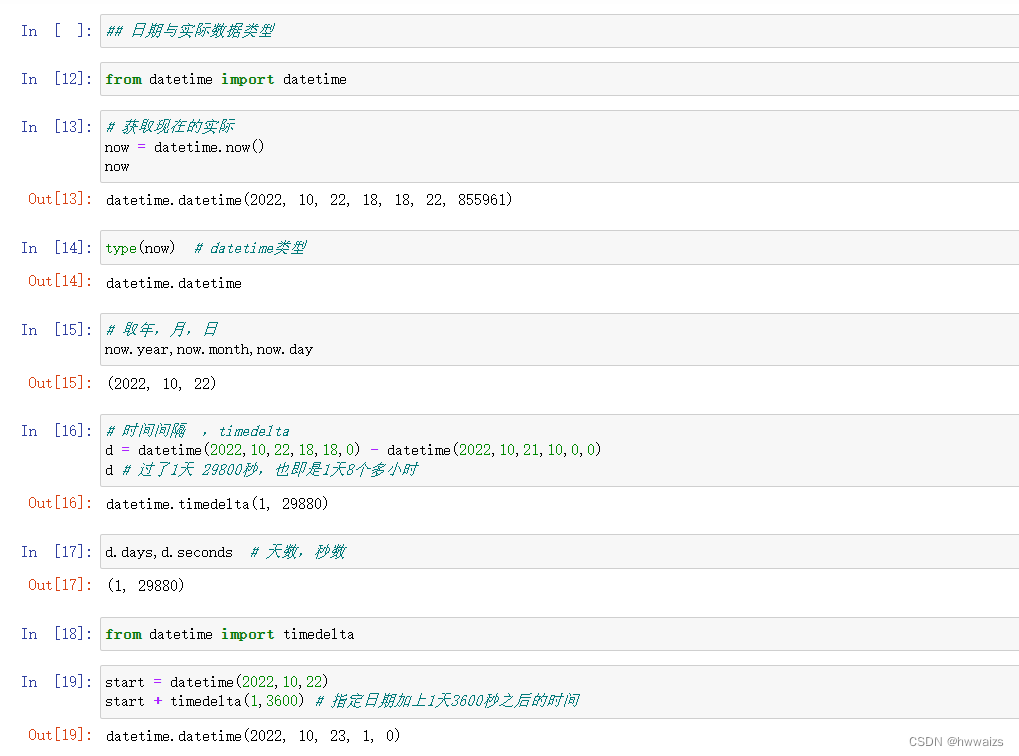Click the line 'now = datetime.now()'
The image size is (1019, 756).
[185, 147]
